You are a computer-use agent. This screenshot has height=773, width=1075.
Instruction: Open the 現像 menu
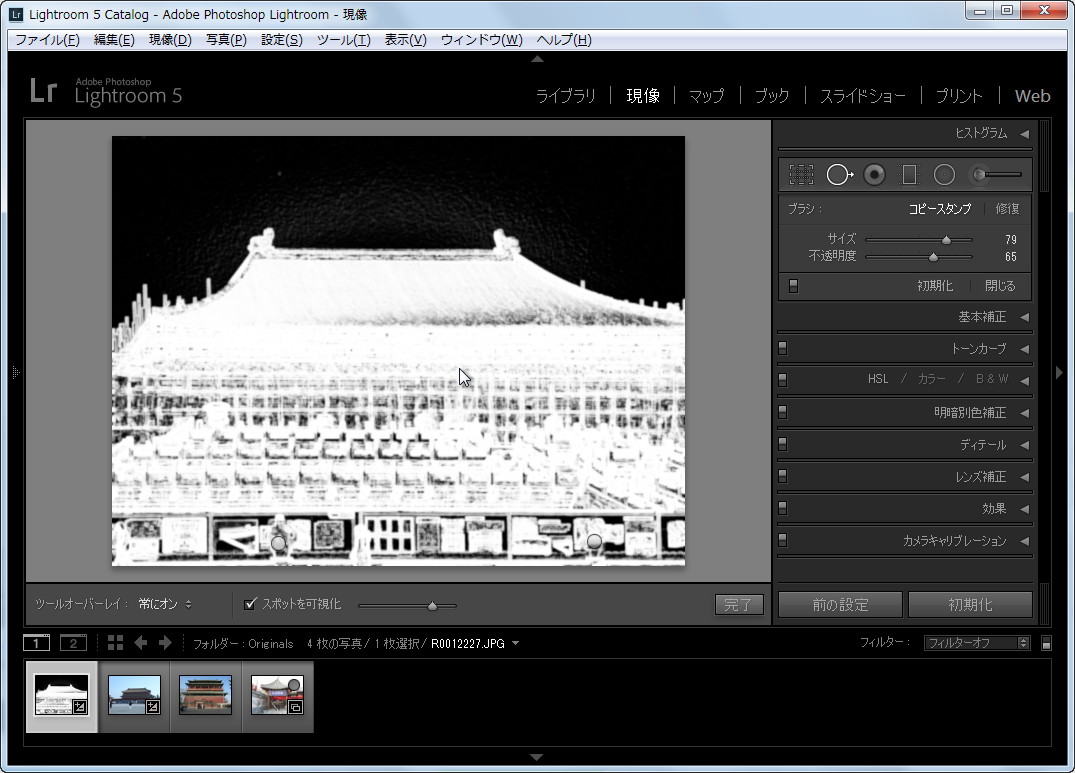coord(170,40)
